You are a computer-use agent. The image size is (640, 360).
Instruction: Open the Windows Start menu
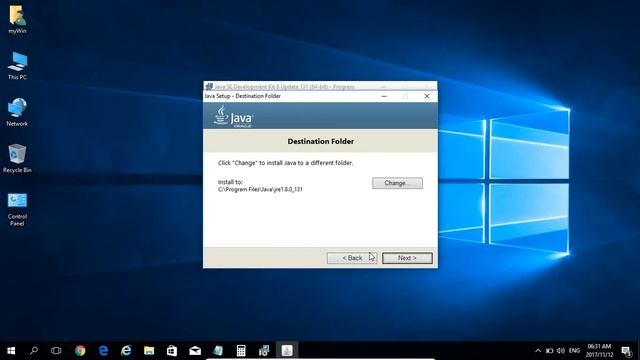click(11, 351)
